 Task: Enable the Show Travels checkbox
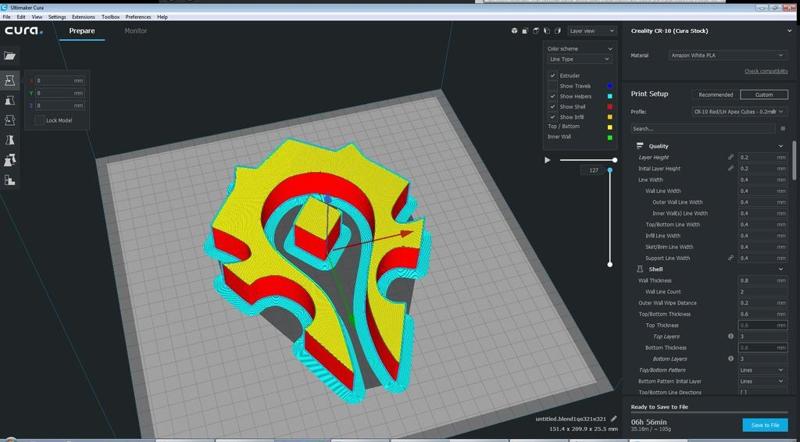click(553, 86)
